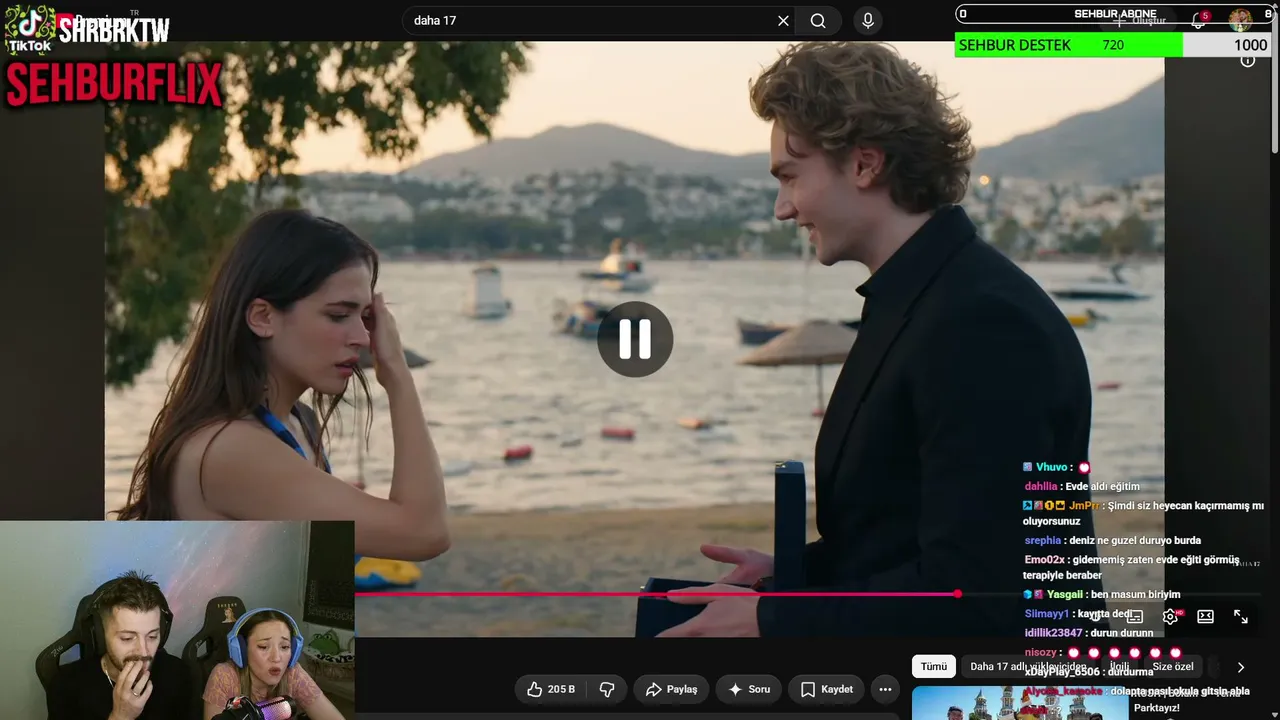Open the recommended video thumbnail with castle towers
This screenshot has width=1280, height=720.
pos(1018,703)
